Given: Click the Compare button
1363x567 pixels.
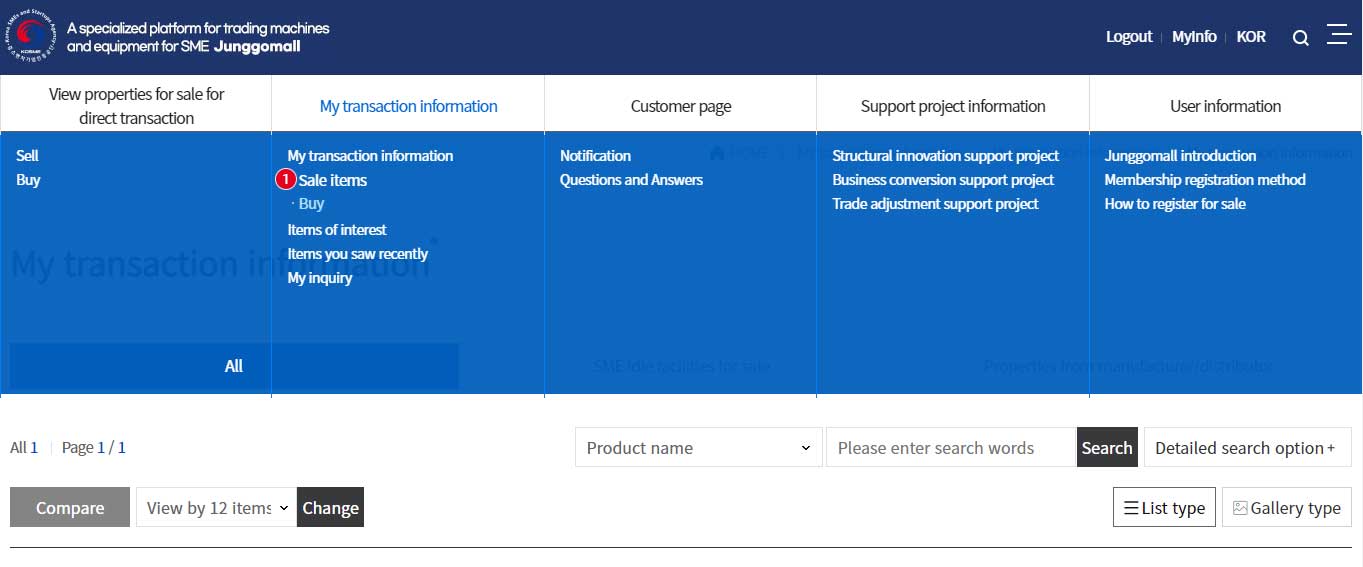Looking at the screenshot, I should pyautogui.click(x=70, y=507).
